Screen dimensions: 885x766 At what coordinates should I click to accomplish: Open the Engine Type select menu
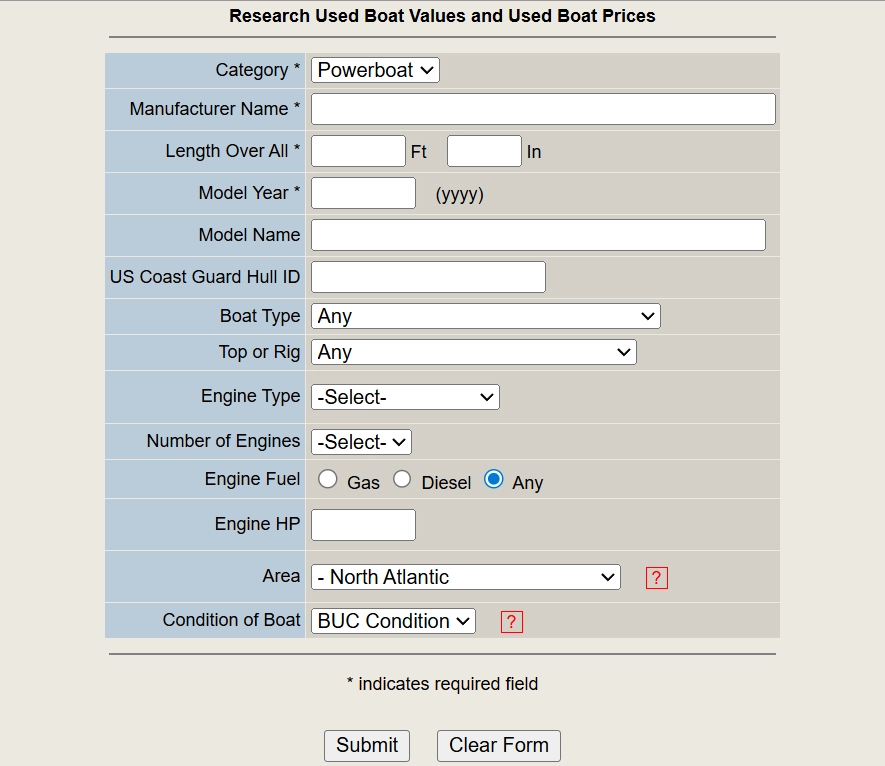(405, 397)
